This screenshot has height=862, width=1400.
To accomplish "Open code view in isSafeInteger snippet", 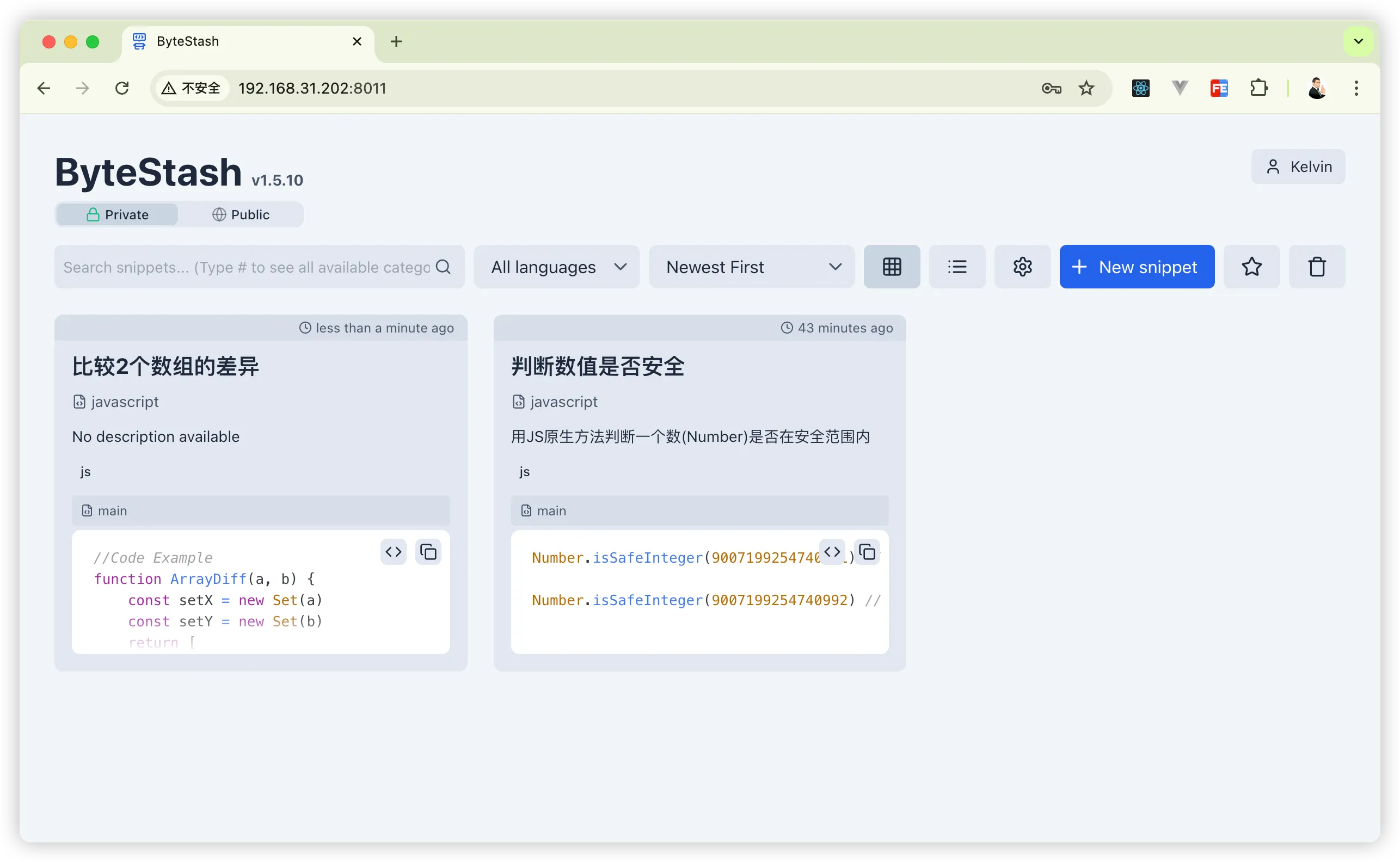I will coord(832,552).
